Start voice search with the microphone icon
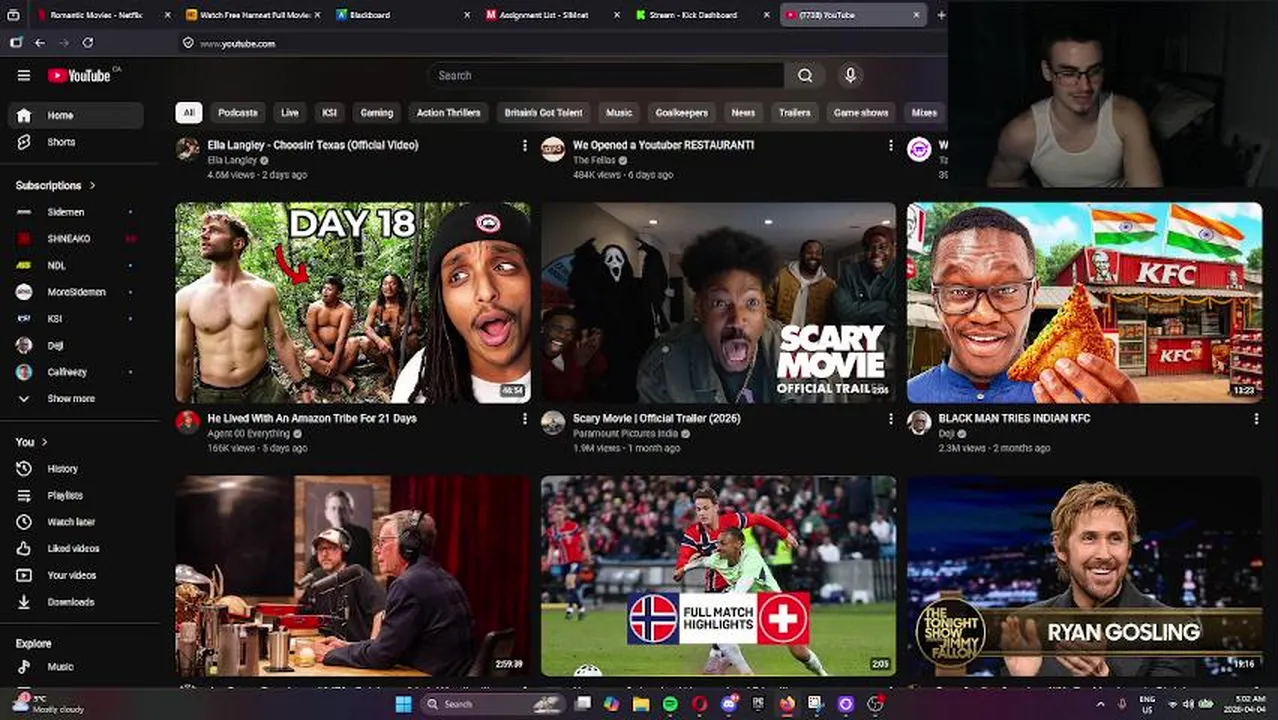The image size is (1278, 720). click(850, 75)
